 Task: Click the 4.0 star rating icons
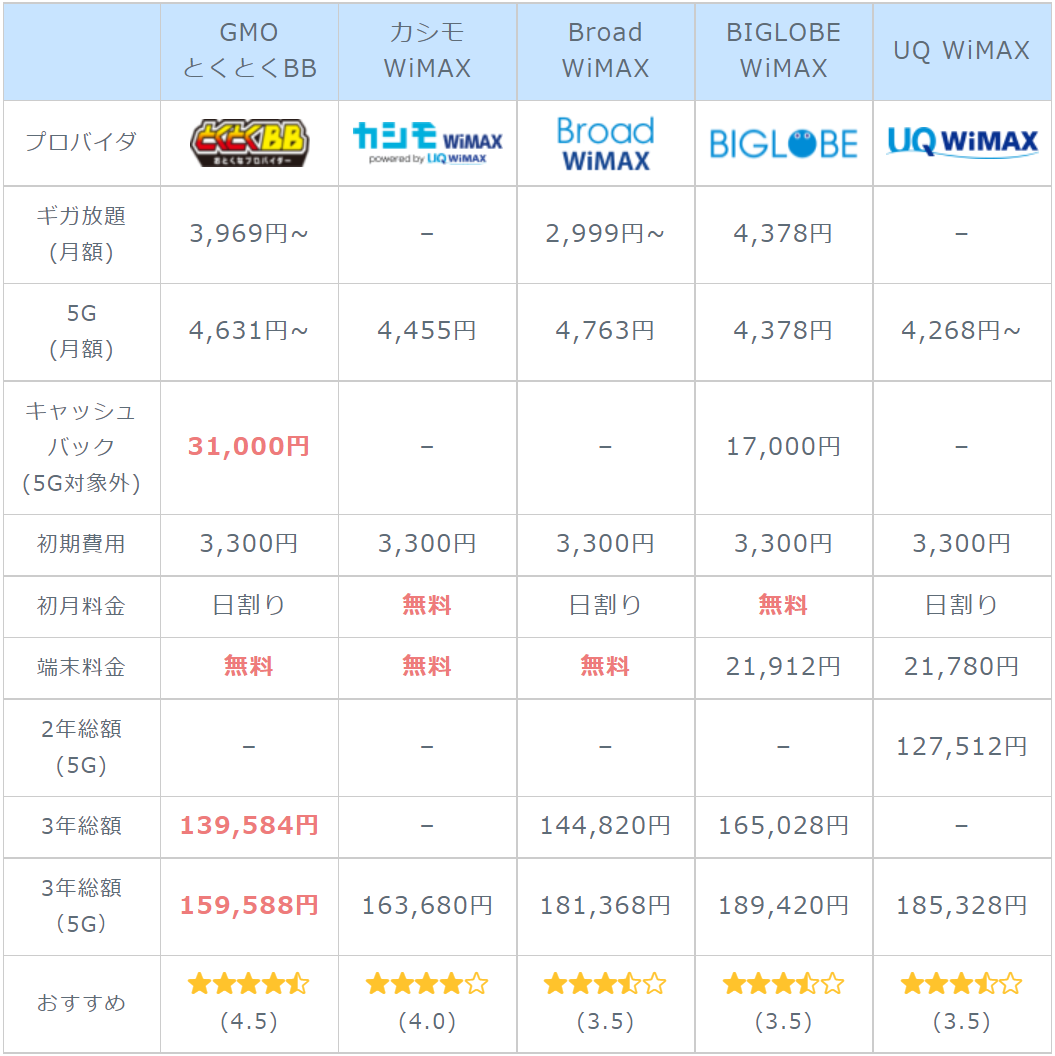tap(427, 984)
